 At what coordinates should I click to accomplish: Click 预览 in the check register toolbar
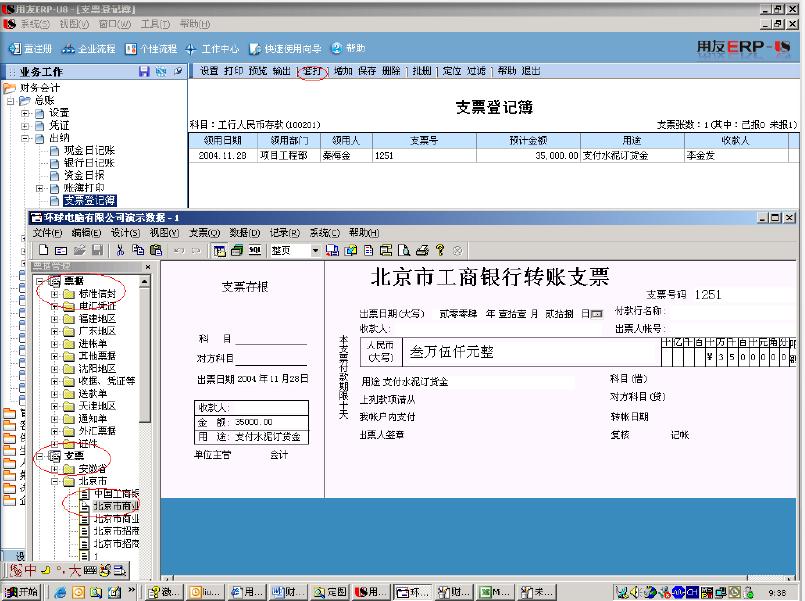(x=258, y=71)
